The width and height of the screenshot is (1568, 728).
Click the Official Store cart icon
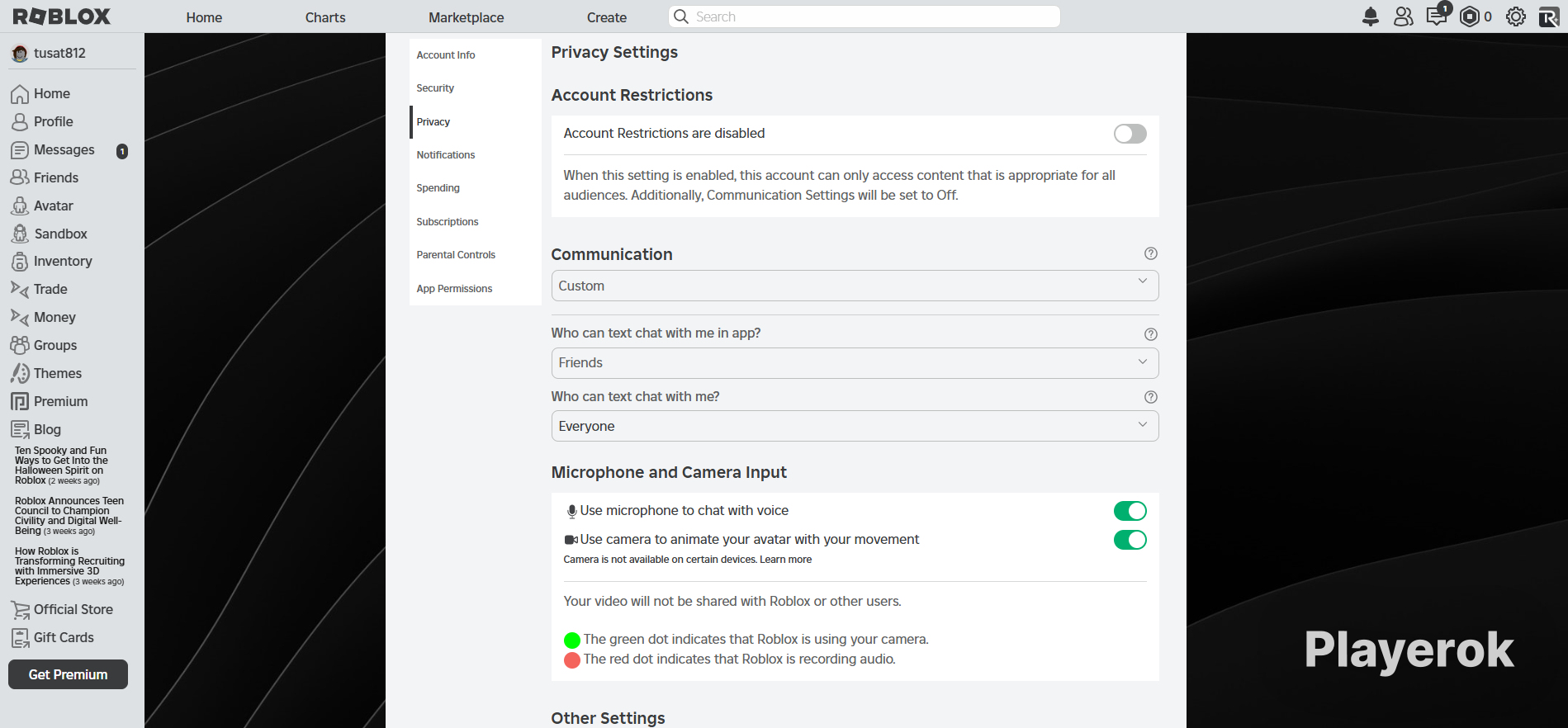pos(20,610)
